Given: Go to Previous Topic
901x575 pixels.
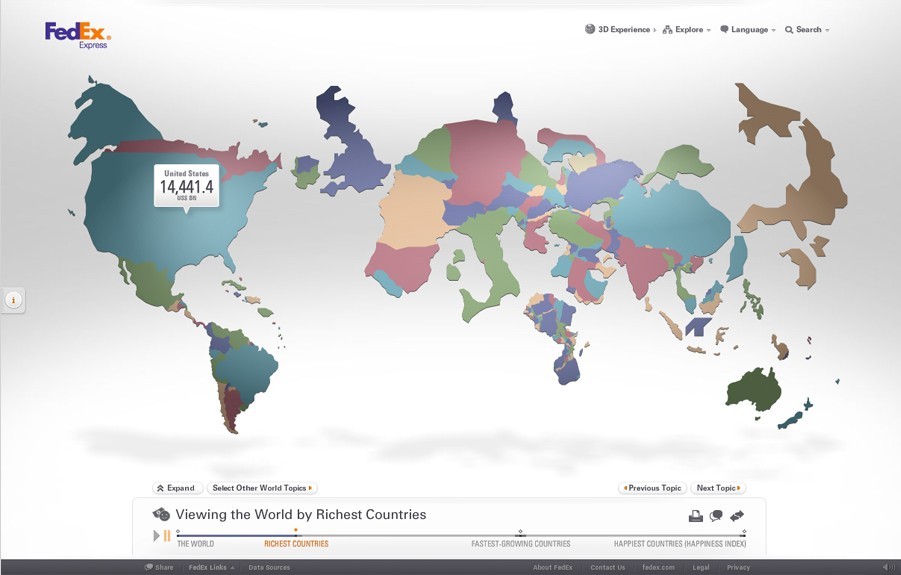Looking at the screenshot, I should click(x=652, y=488).
